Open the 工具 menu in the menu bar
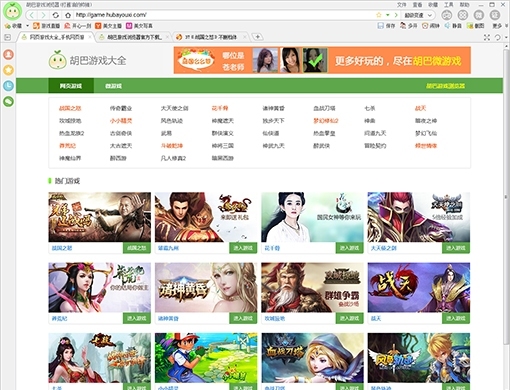The image size is (510, 390). tap(449, 5)
